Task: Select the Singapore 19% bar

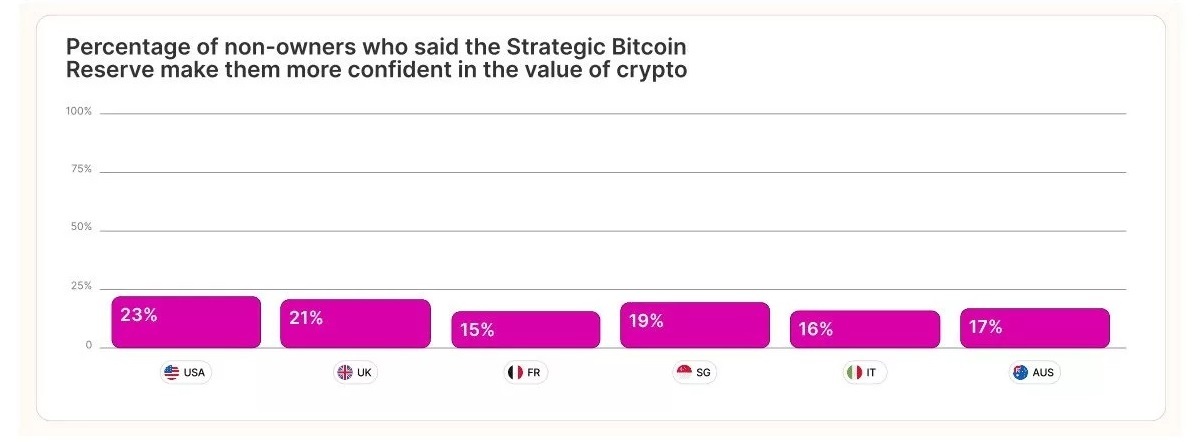Action: [694, 325]
